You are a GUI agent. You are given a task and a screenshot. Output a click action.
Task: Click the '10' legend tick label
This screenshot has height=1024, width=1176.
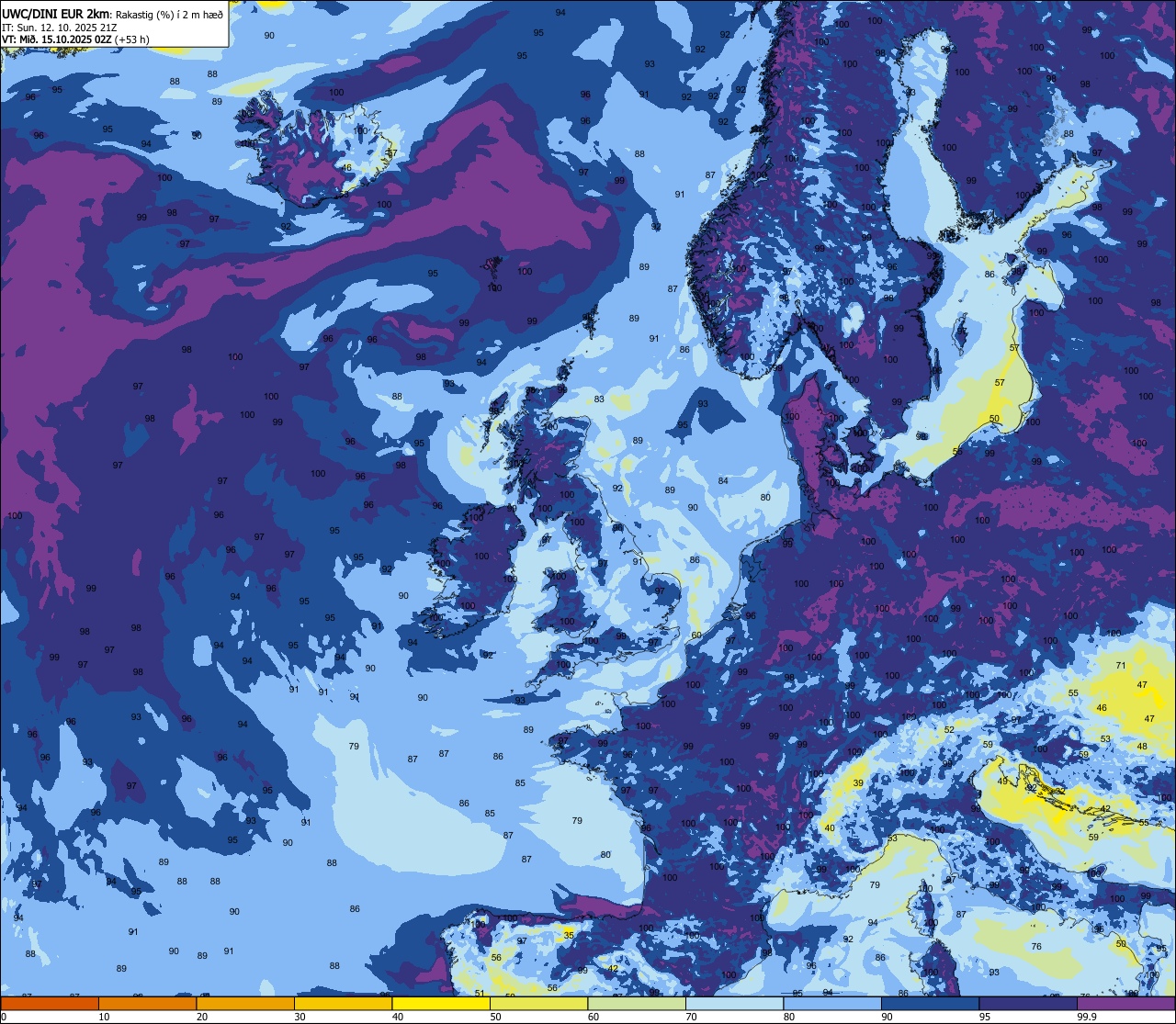(x=104, y=1017)
